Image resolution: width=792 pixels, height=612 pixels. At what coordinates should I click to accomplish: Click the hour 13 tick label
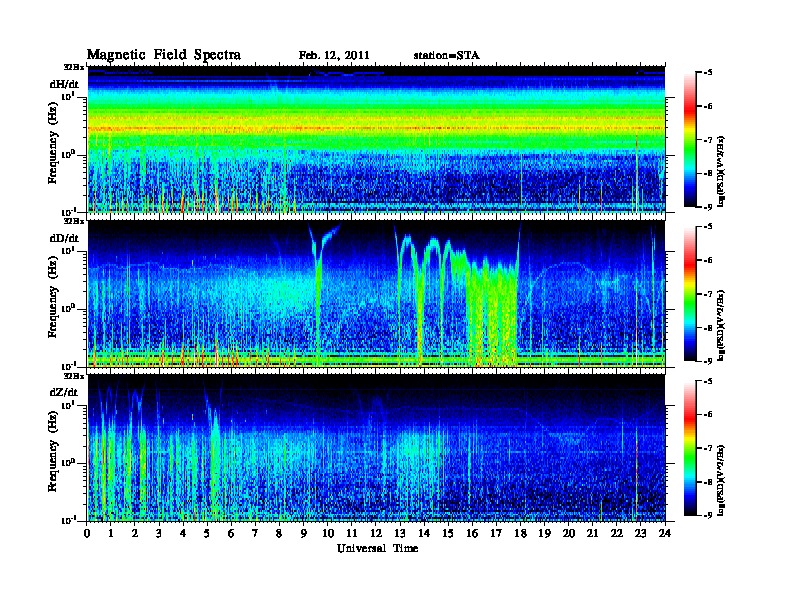tap(400, 533)
